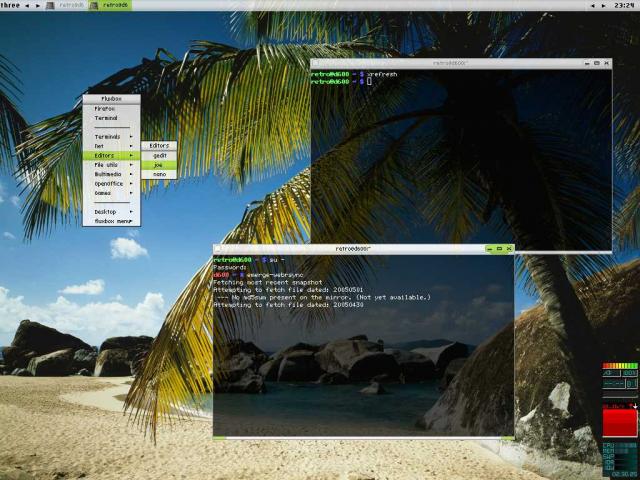640x480 pixels.
Task: Click terminal icon of active taskbar entry
Action: pos(94,6)
